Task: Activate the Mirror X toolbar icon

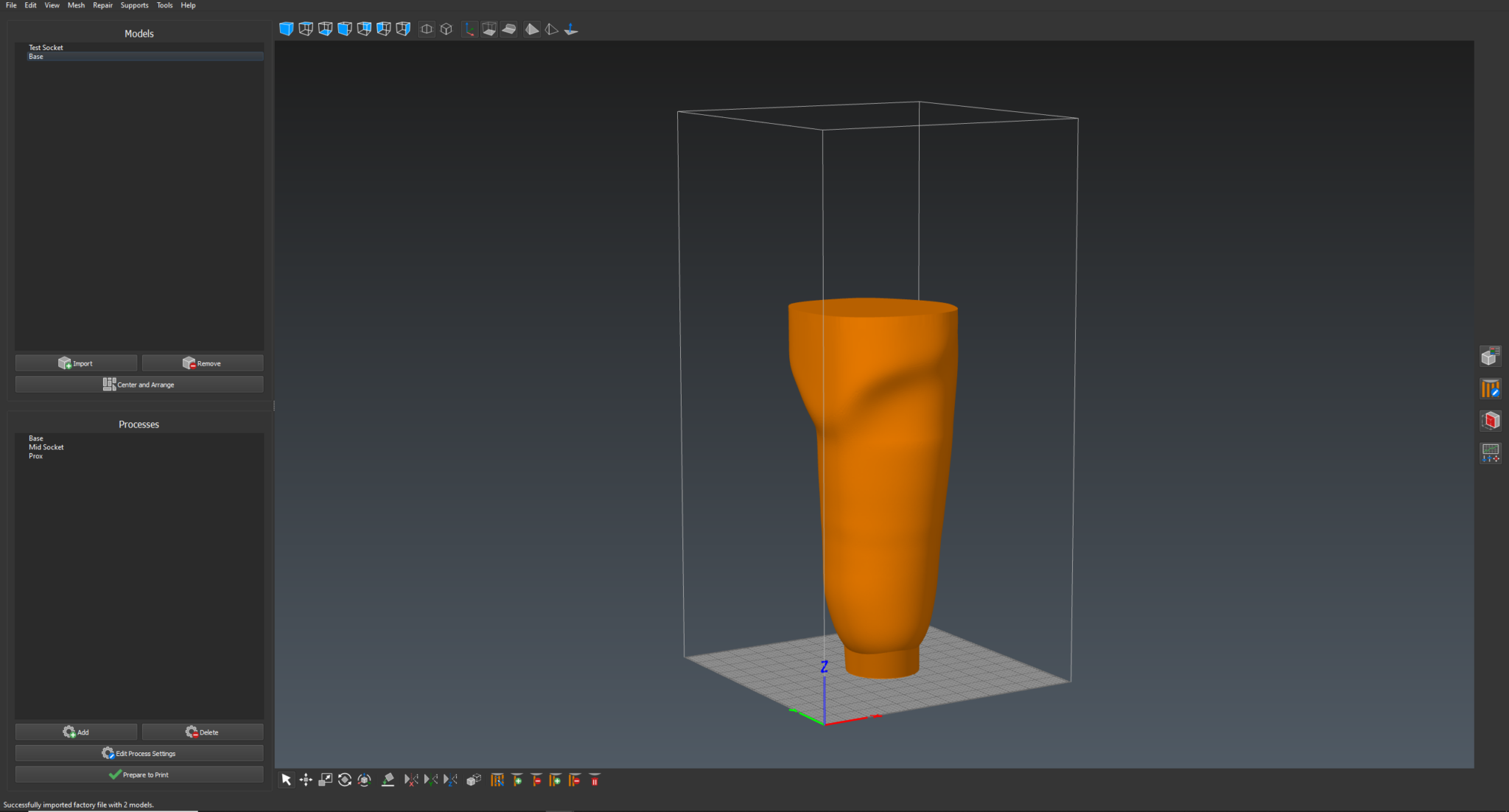Action: pyautogui.click(x=410, y=780)
